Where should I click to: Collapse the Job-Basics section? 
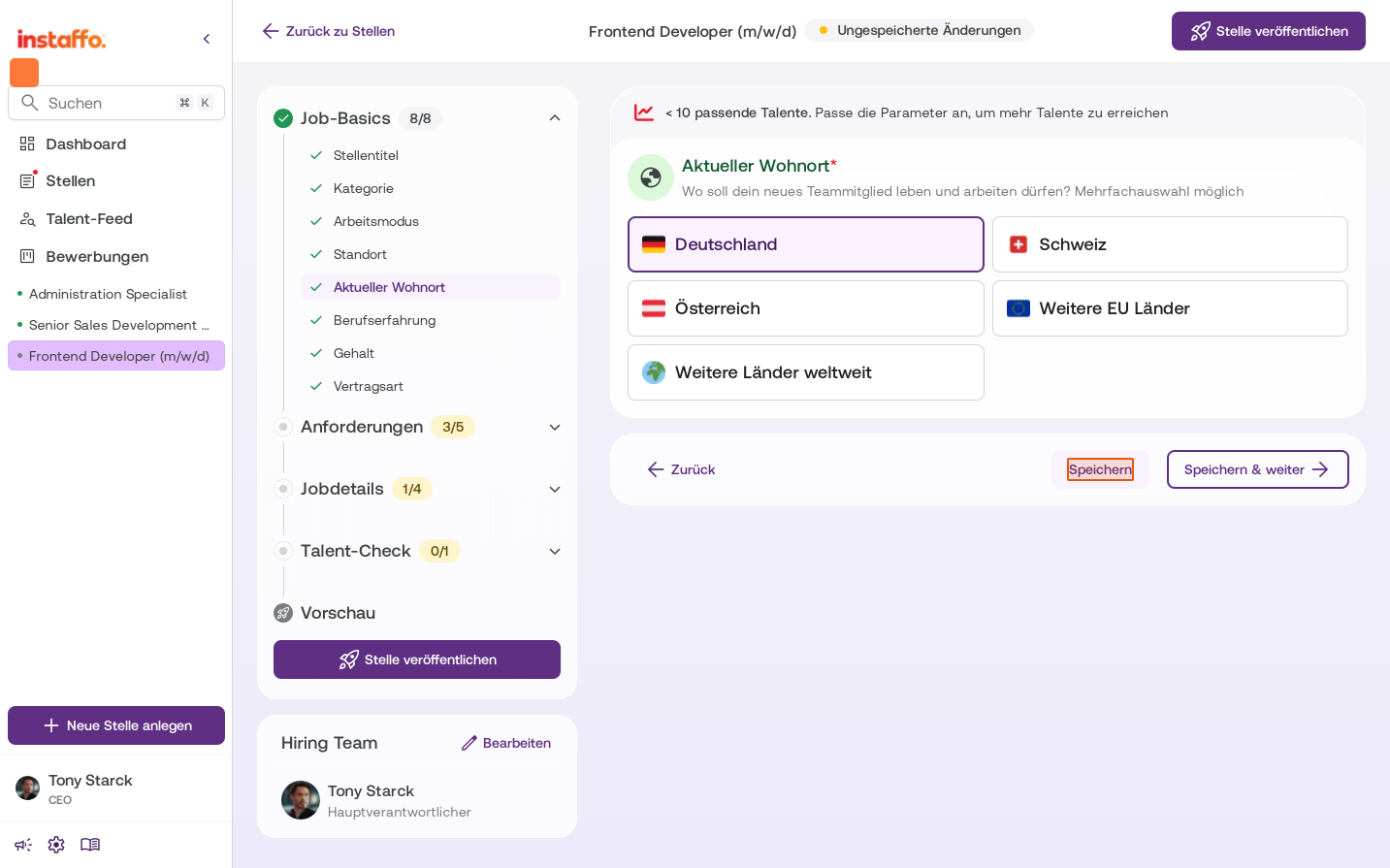pos(555,118)
